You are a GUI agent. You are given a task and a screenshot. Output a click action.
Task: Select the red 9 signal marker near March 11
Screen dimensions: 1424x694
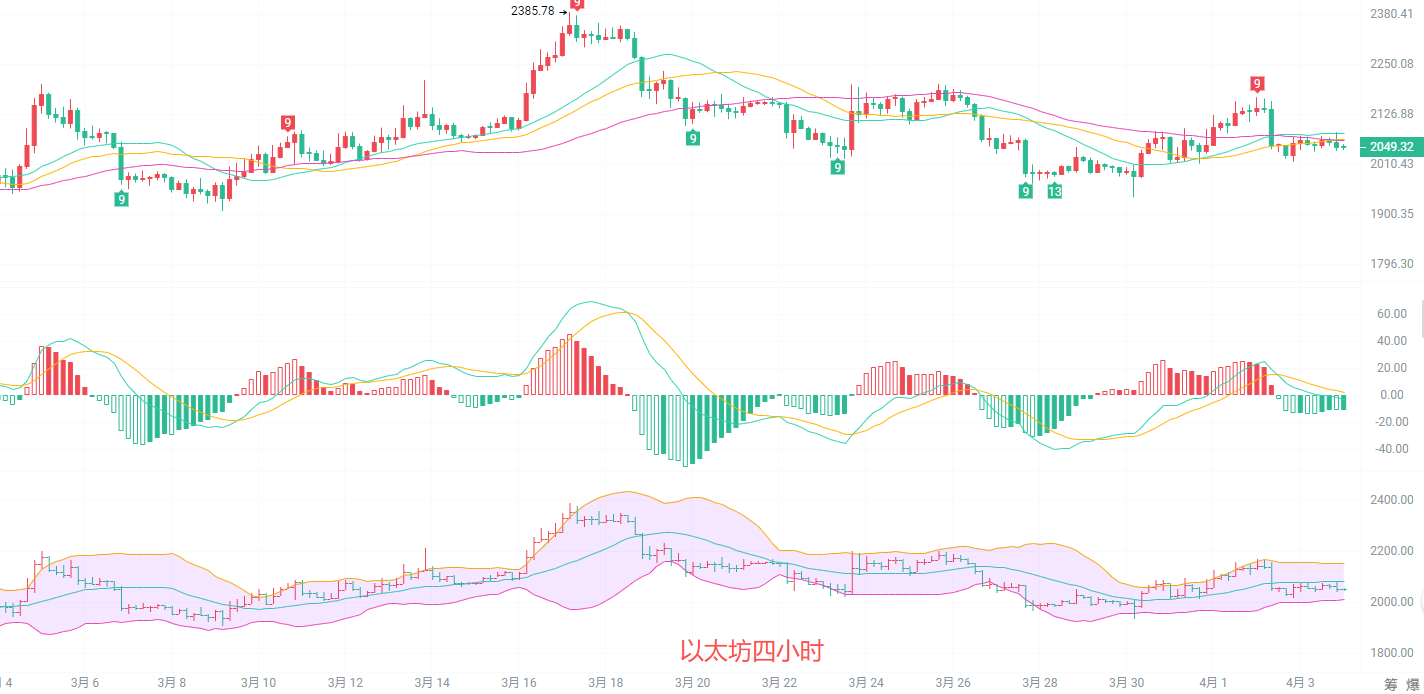coord(288,123)
